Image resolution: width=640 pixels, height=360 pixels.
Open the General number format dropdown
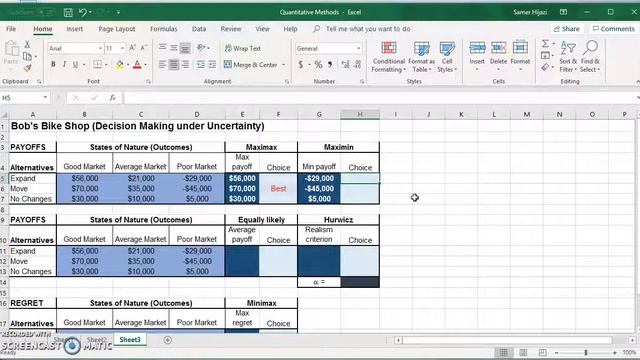358,49
